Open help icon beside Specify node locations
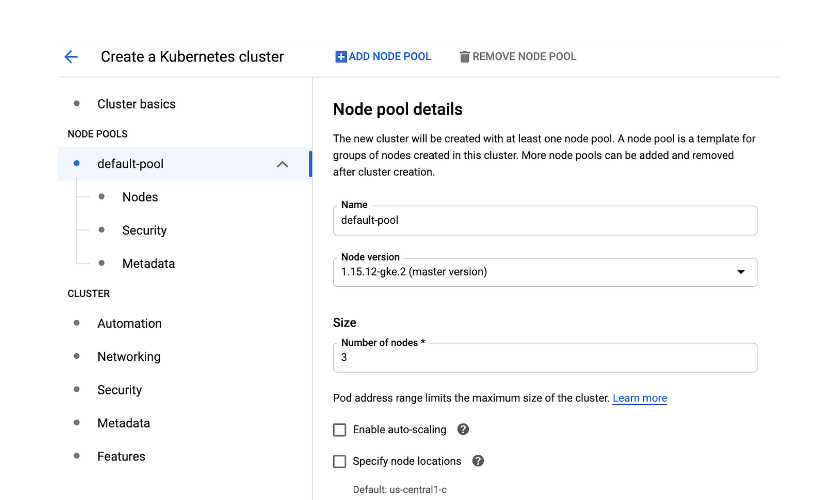The height and width of the screenshot is (500, 836). point(478,461)
